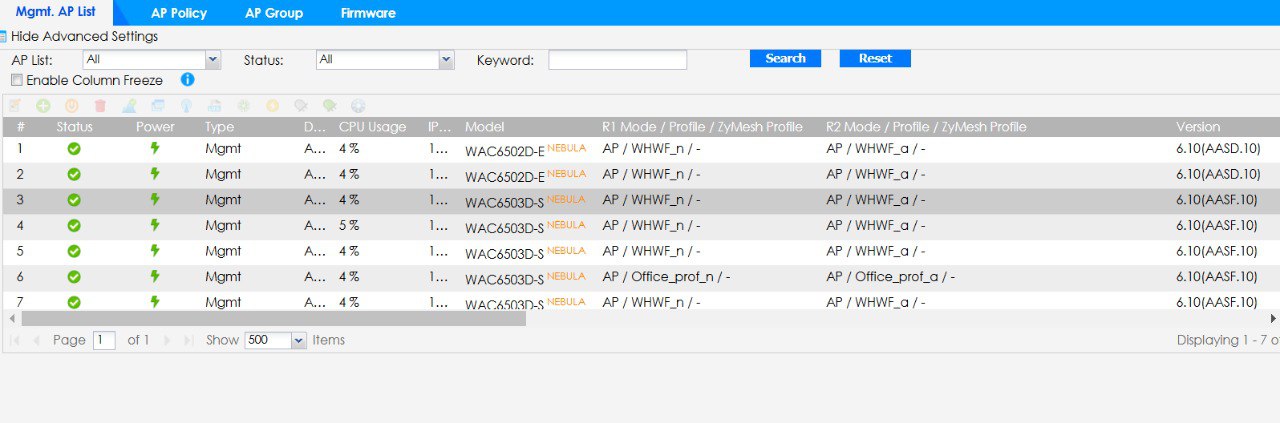Image resolution: width=1280 pixels, height=423 pixels.
Task: Switch to the AP Group tab
Action: 274,13
